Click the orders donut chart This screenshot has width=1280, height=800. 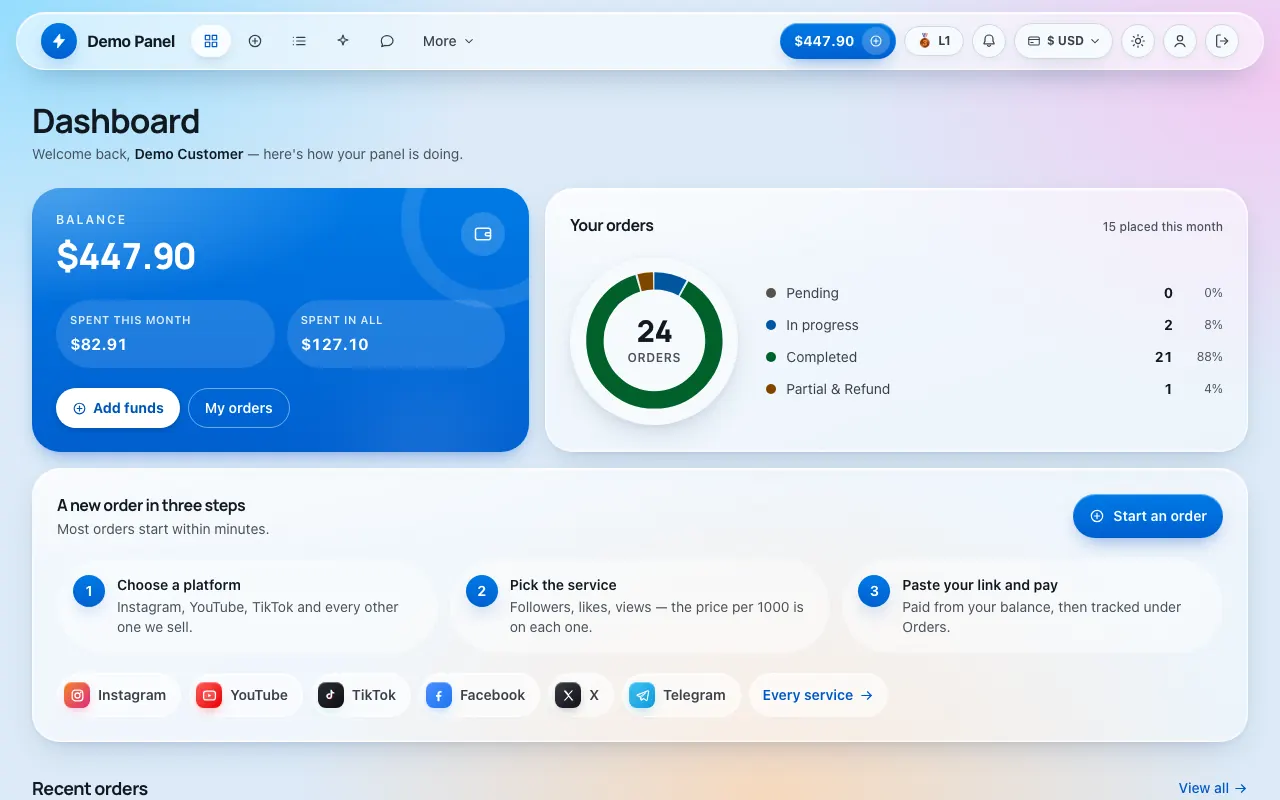tap(654, 341)
